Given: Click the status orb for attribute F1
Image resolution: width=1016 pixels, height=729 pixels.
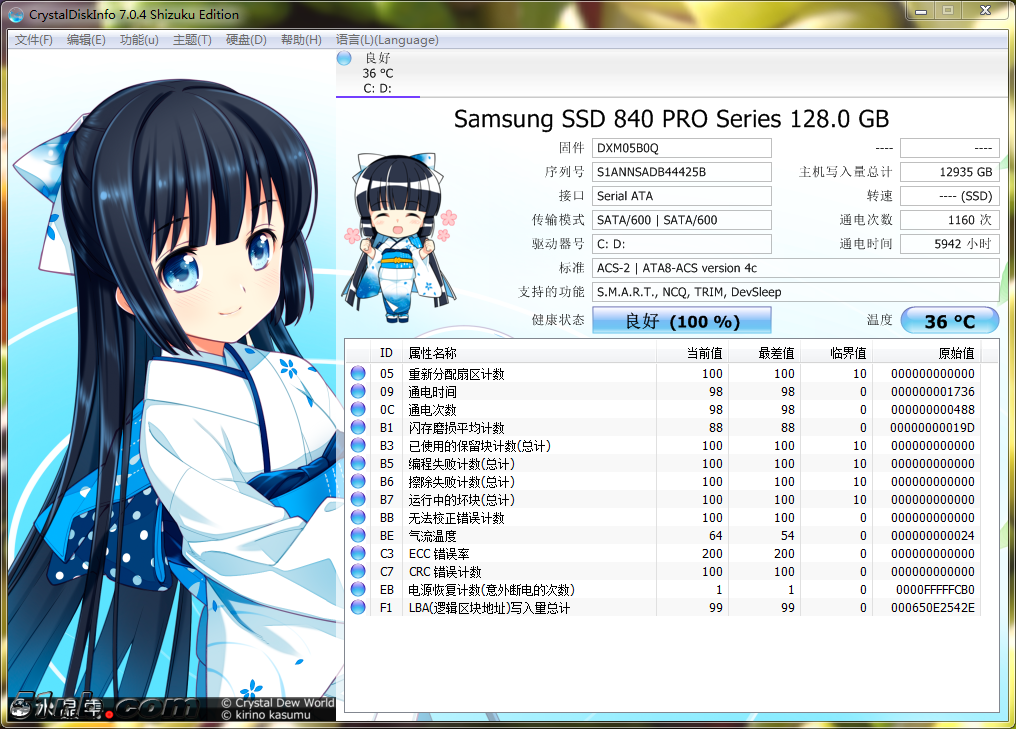Looking at the screenshot, I should click(x=358, y=608).
